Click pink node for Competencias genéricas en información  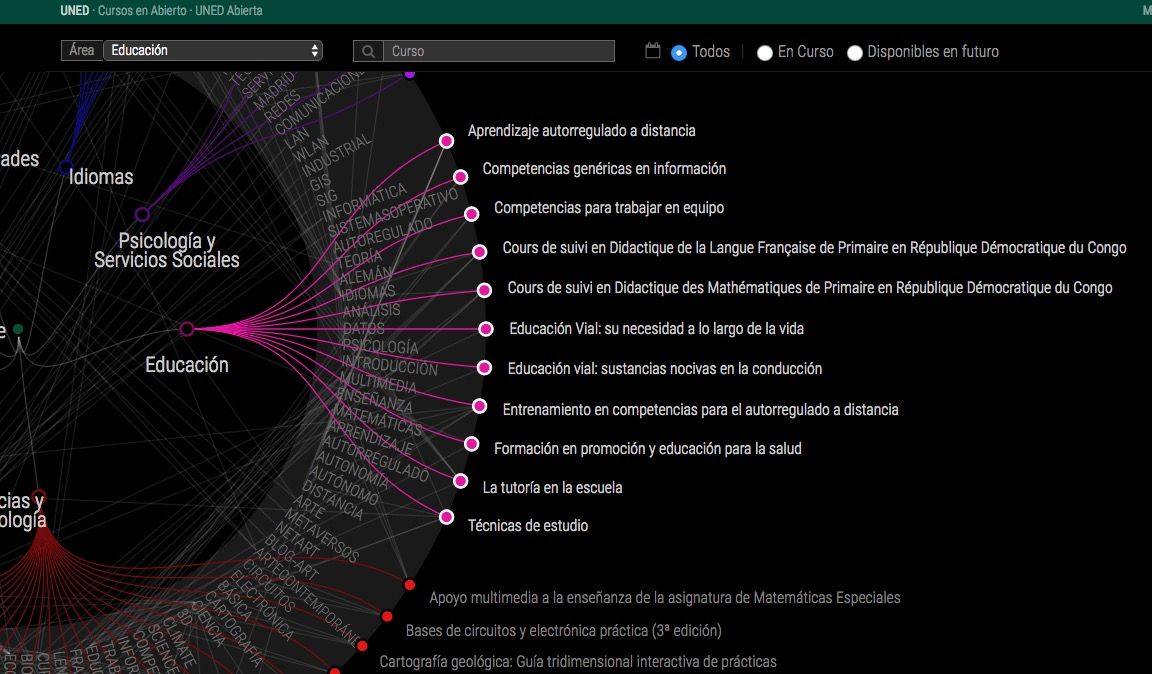tap(461, 176)
